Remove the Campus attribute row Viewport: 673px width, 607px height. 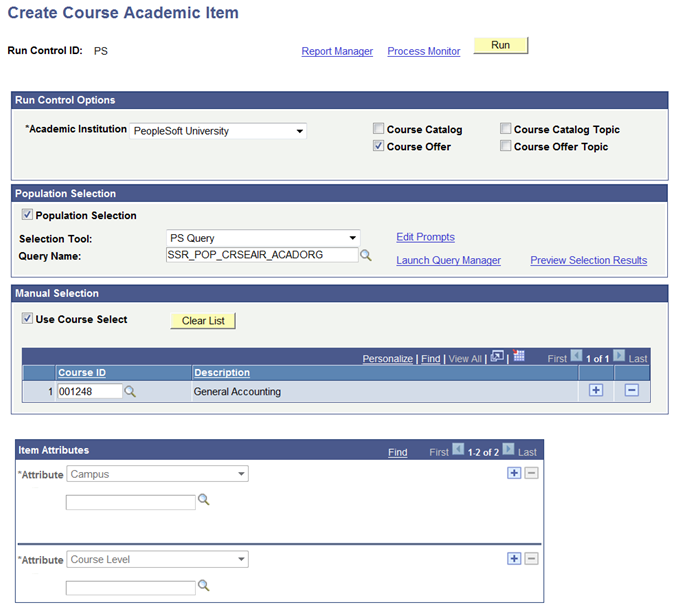point(531,473)
